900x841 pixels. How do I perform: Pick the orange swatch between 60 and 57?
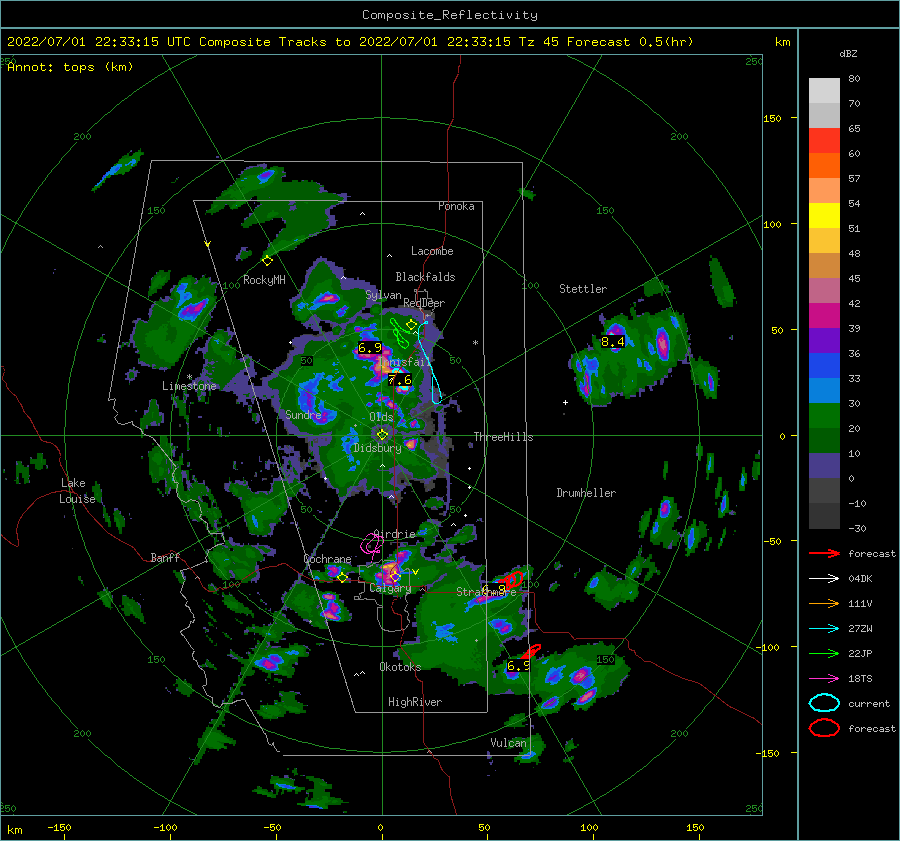point(824,165)
